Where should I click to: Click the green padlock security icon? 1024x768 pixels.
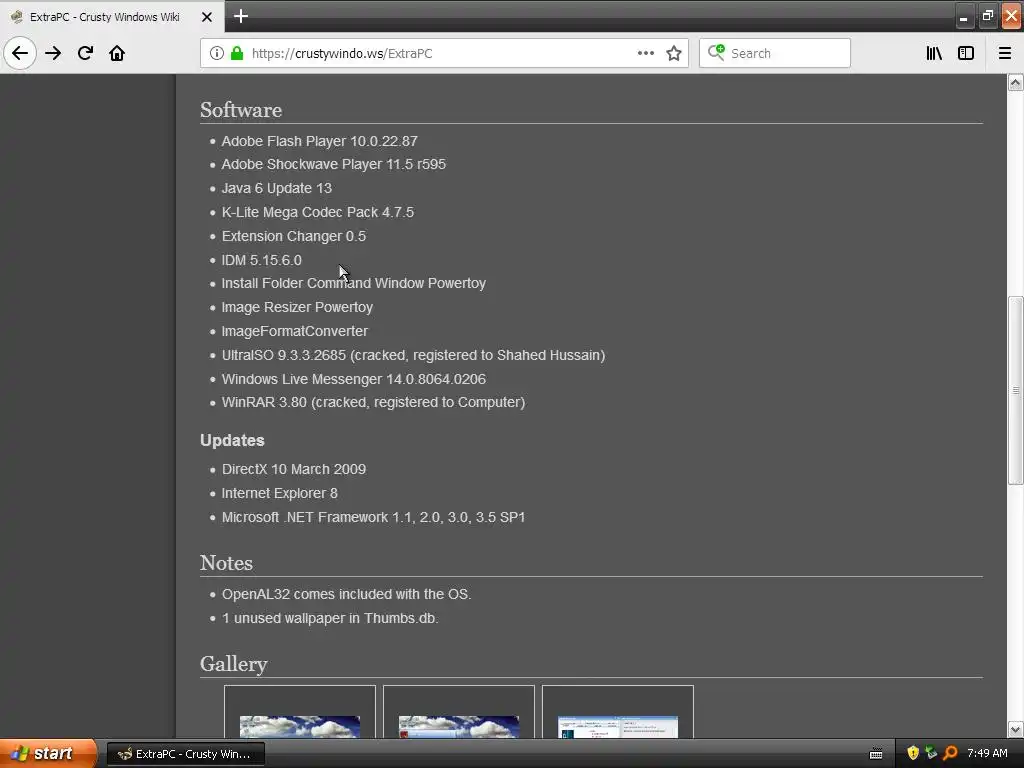pyautogui.click(x=237, y=54)
